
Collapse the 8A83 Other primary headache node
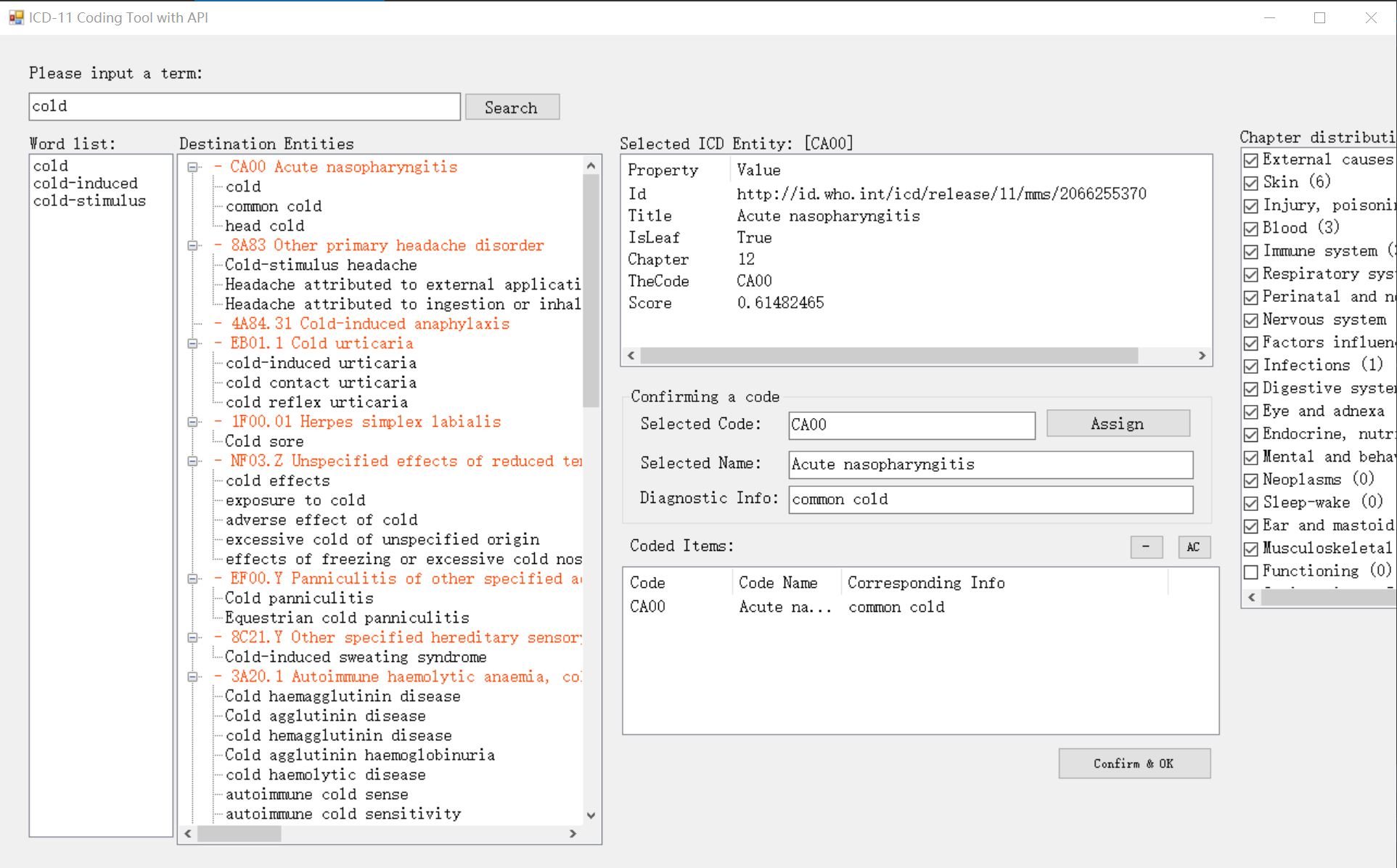click(193, 245)
